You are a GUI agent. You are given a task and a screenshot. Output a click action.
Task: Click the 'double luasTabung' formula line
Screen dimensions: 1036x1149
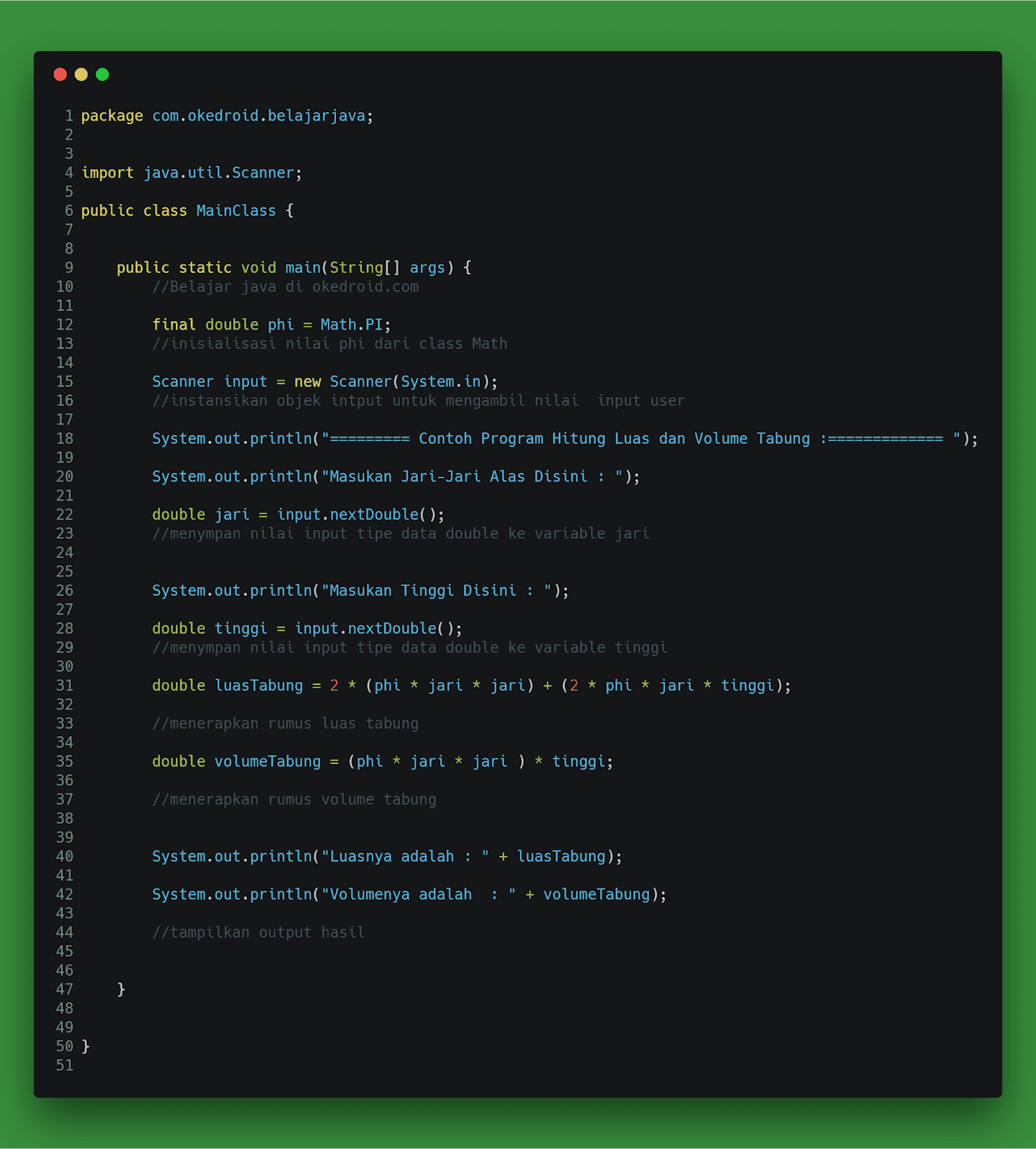(472, 686)
